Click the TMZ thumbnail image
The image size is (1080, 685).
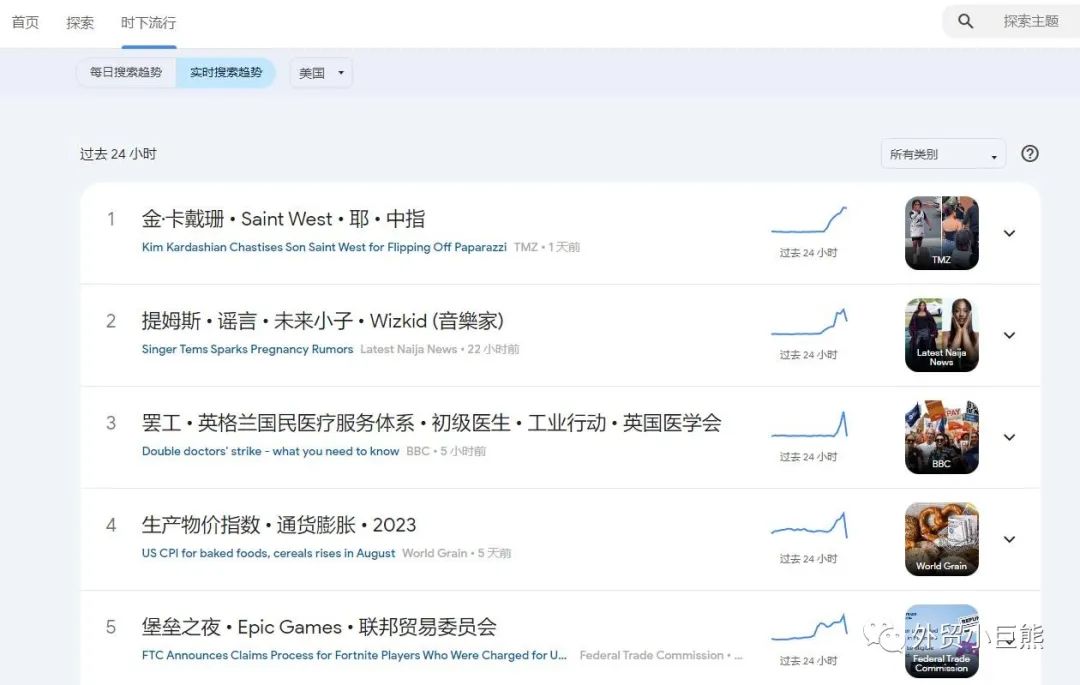pos(941,233)
